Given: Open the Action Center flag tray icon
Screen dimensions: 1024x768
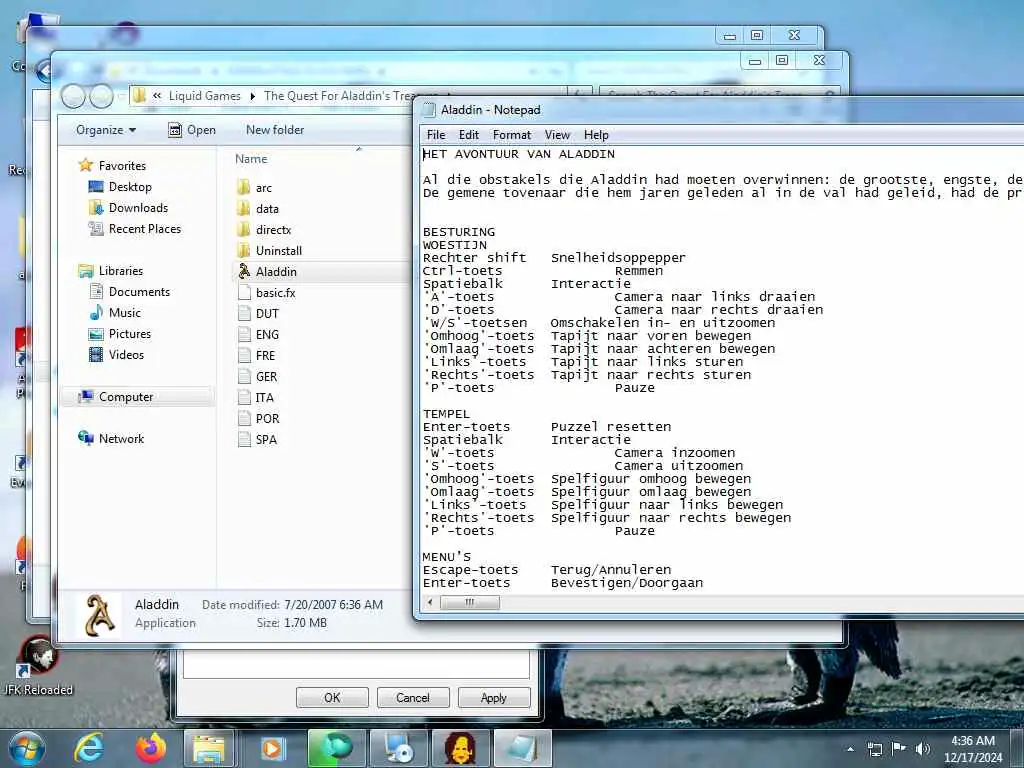Looking at the screenshot, I should [x=899, y=749].
